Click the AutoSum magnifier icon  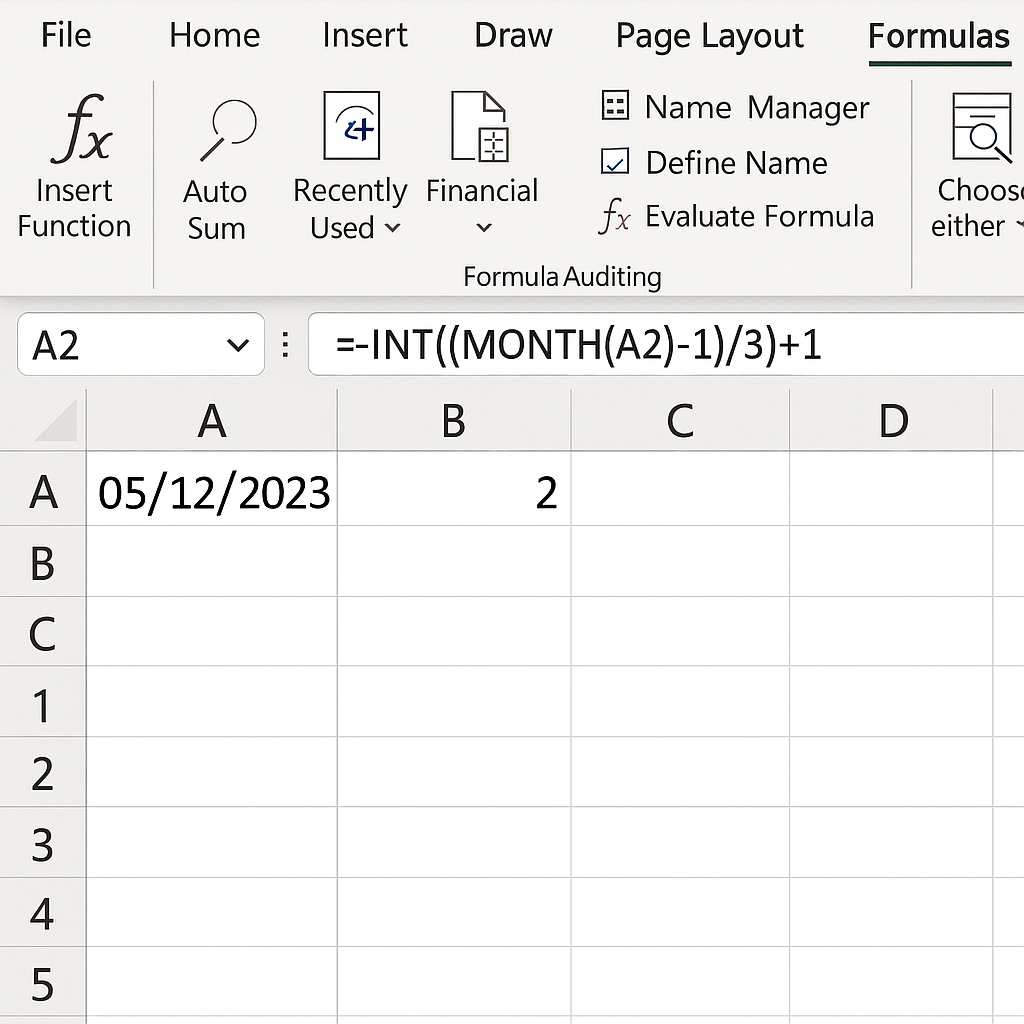[x=227, y=129]
